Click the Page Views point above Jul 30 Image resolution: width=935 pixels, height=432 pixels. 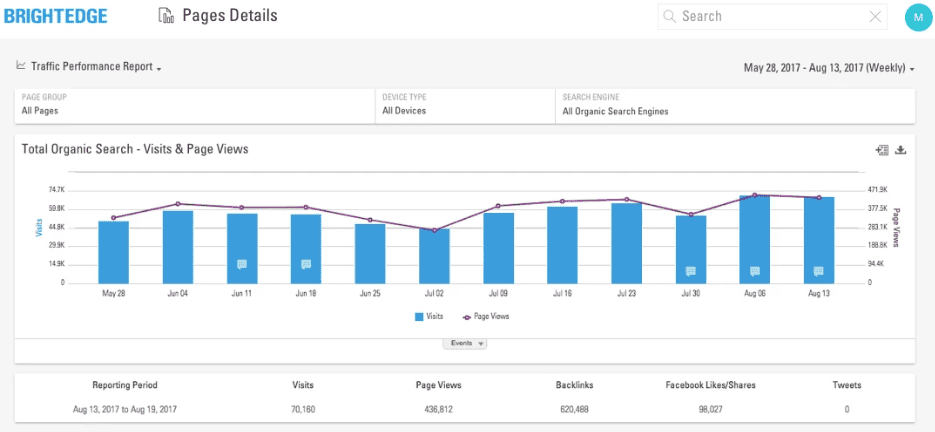pyautogui.click(x=691, y=214)
